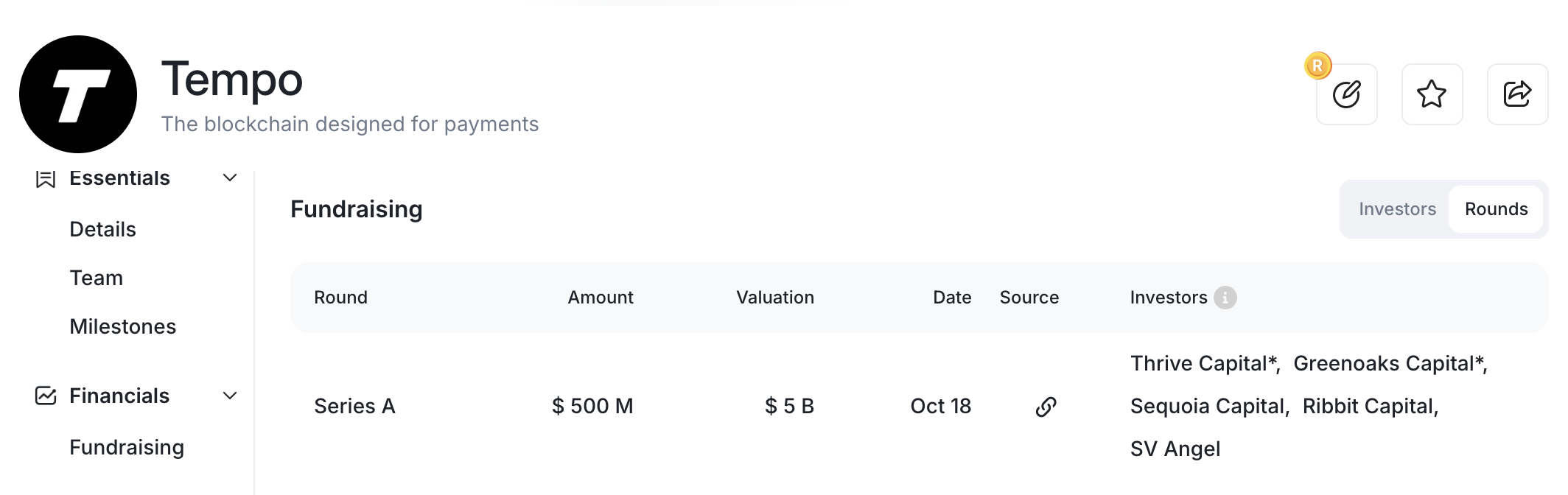Switch to the Investors view
The height and width of the screenshot is (495, 1568).
[1397, 209]
